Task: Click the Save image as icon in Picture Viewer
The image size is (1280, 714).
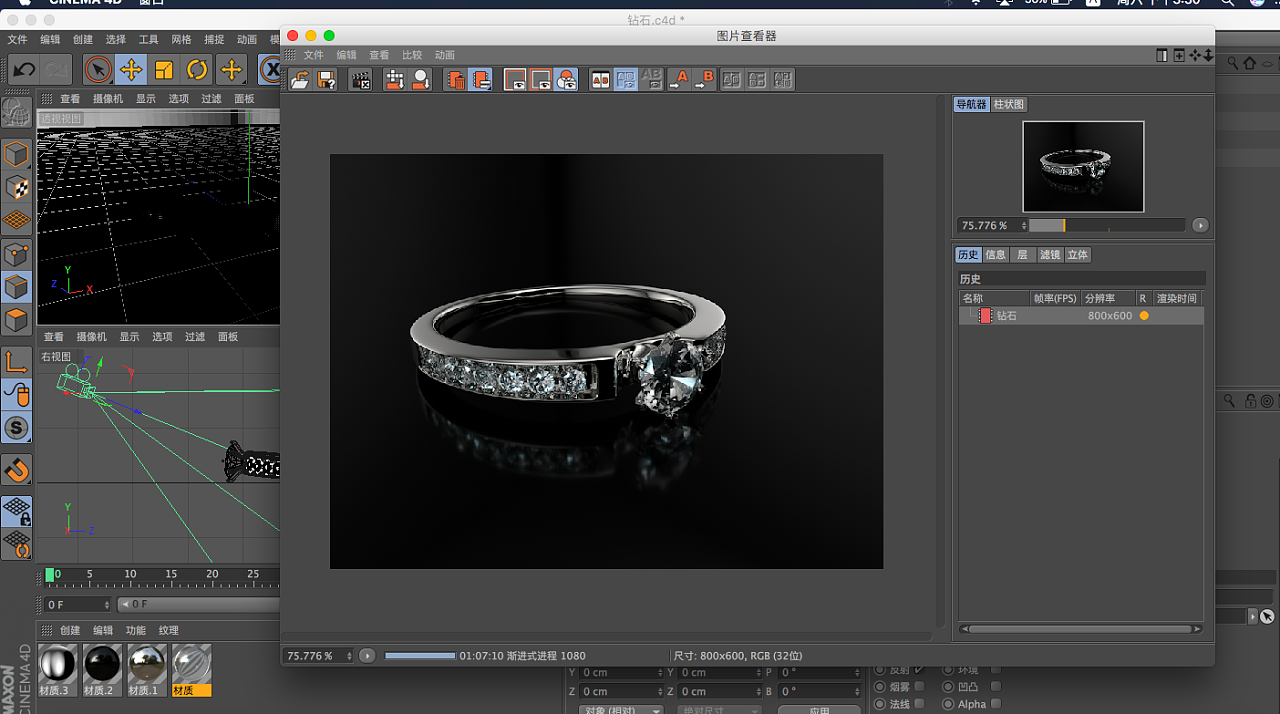Action: coord(326,80)
